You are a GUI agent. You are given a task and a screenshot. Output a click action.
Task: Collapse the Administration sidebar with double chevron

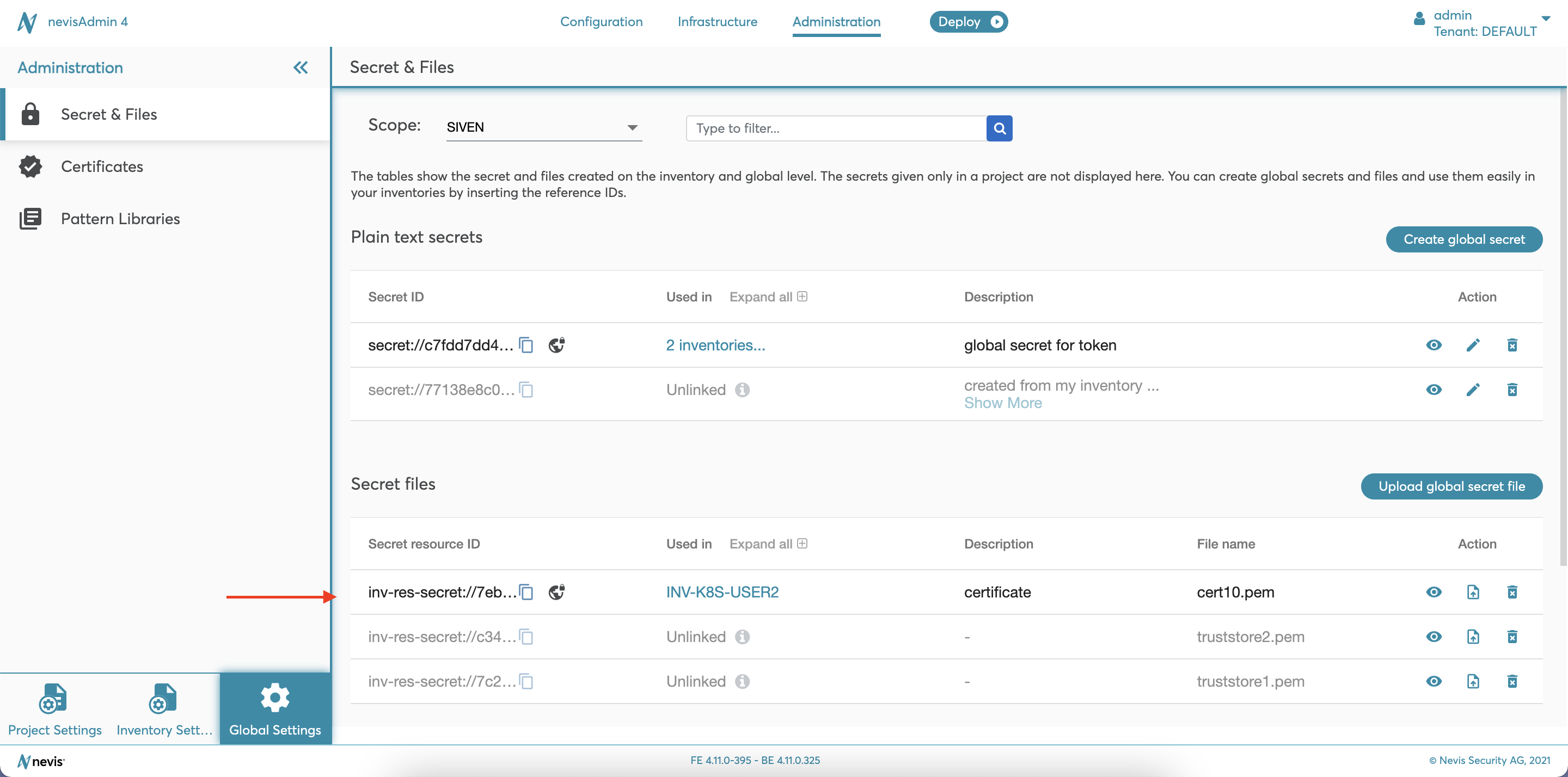[x=301, y=67]
